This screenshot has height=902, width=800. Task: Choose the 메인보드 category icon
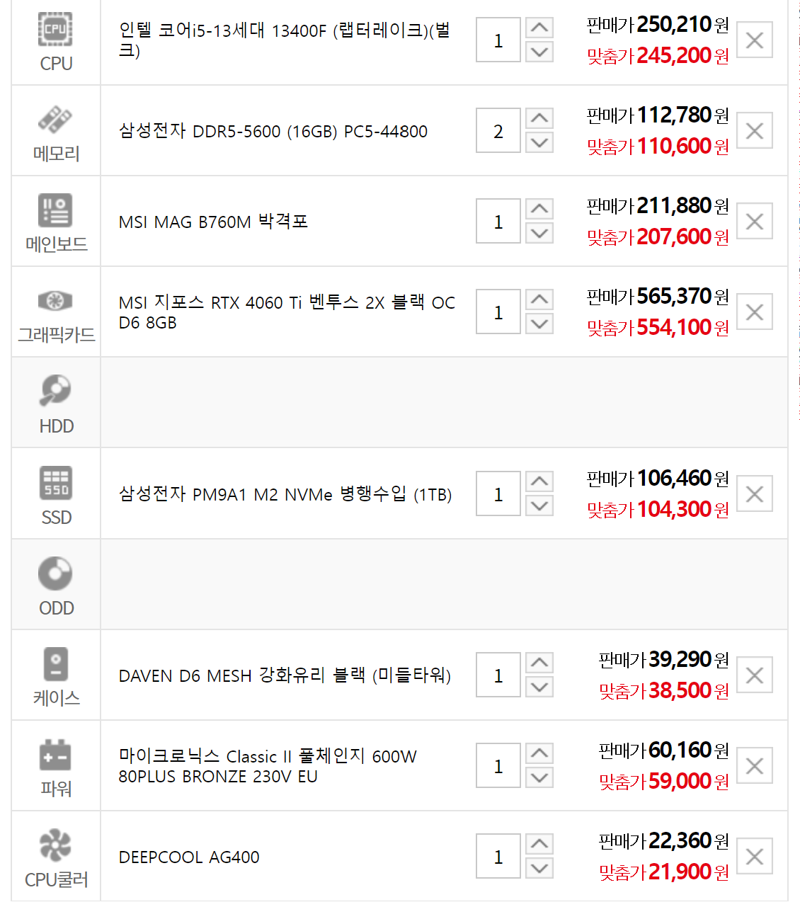pyautogui.click(x=55, y=210)
